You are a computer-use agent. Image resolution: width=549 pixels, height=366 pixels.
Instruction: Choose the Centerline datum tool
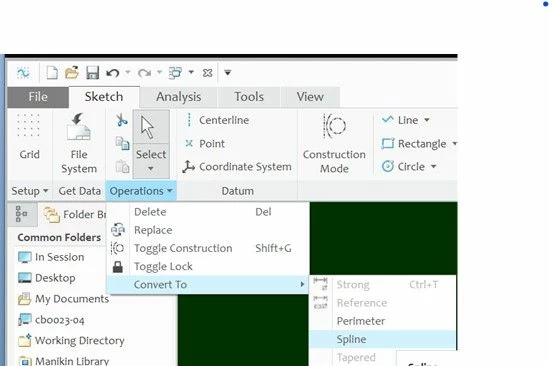click(x=217, y=120)
